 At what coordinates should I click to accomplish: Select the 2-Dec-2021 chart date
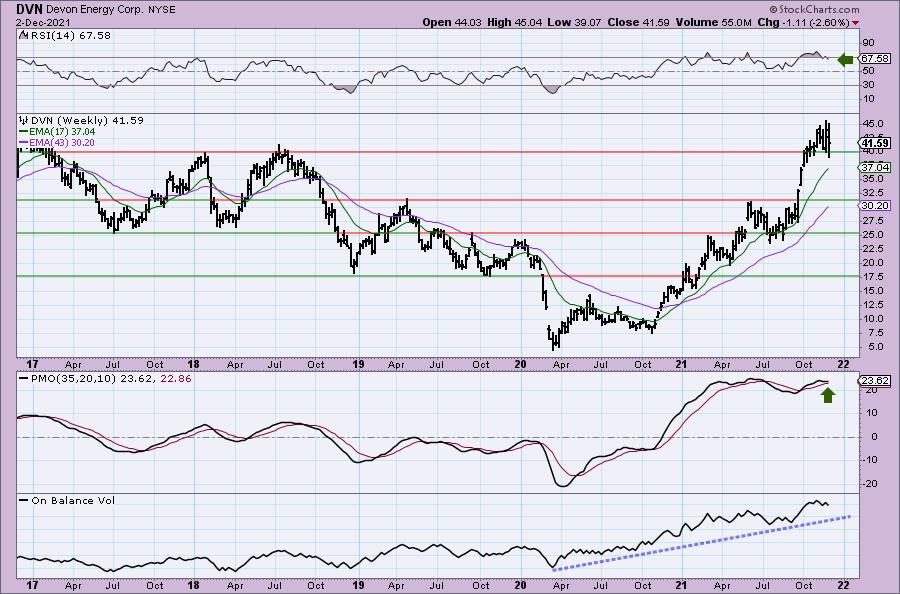point(44,22)
